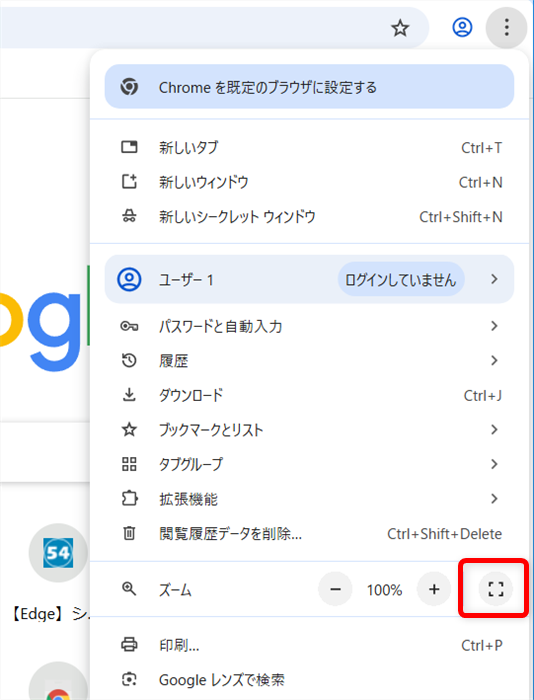Click the ユーザー 1 profile avatar icon

(129, 279)
